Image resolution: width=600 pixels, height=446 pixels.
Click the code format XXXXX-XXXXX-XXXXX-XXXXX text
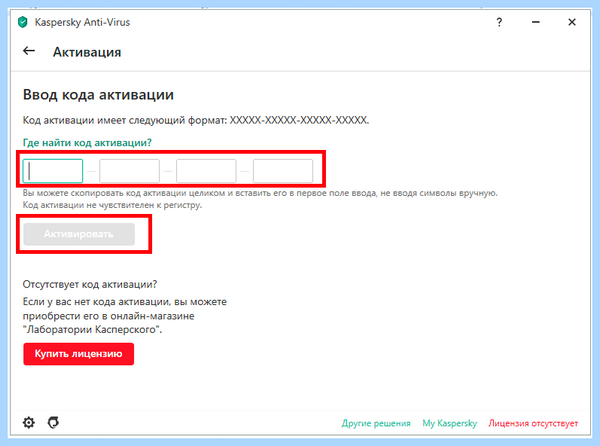[x=299, y=120]
